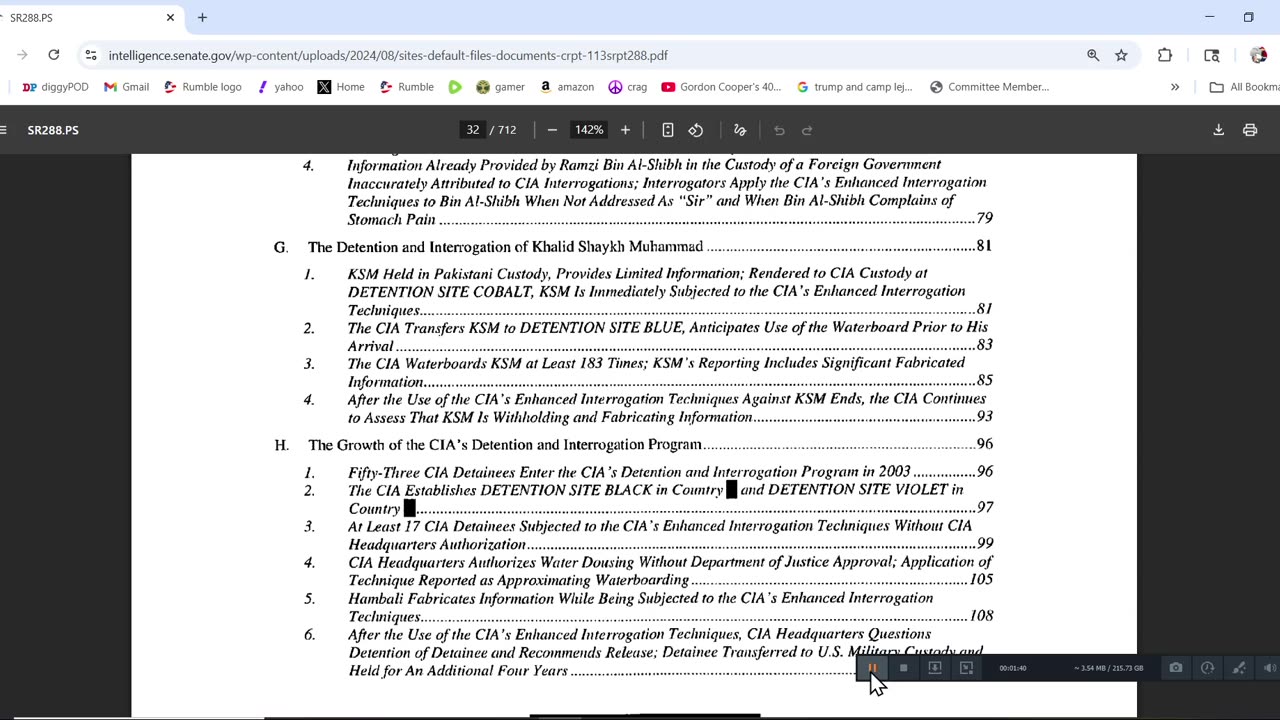1280x720 pixels.
Task: Zoom out the PDF with minus button
Action: click(552, 130)
